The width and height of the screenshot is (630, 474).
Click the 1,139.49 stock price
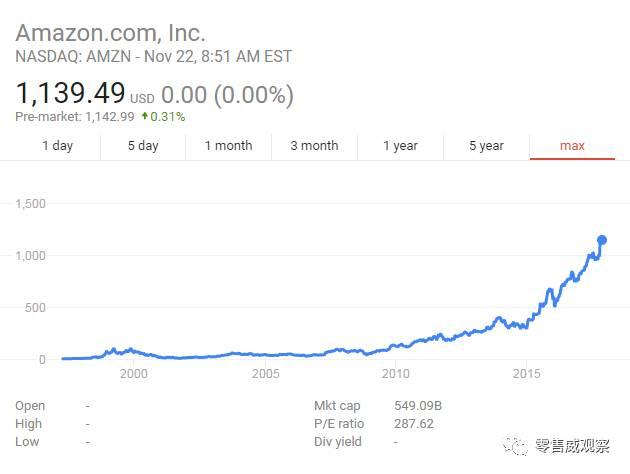point(70,94)
